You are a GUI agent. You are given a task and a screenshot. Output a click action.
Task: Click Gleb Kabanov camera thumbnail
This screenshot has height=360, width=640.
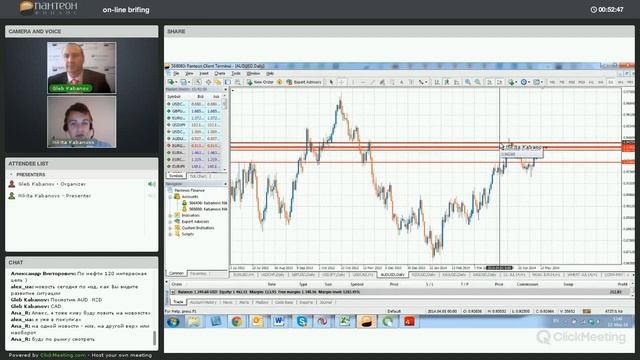[x=82, y=68]
